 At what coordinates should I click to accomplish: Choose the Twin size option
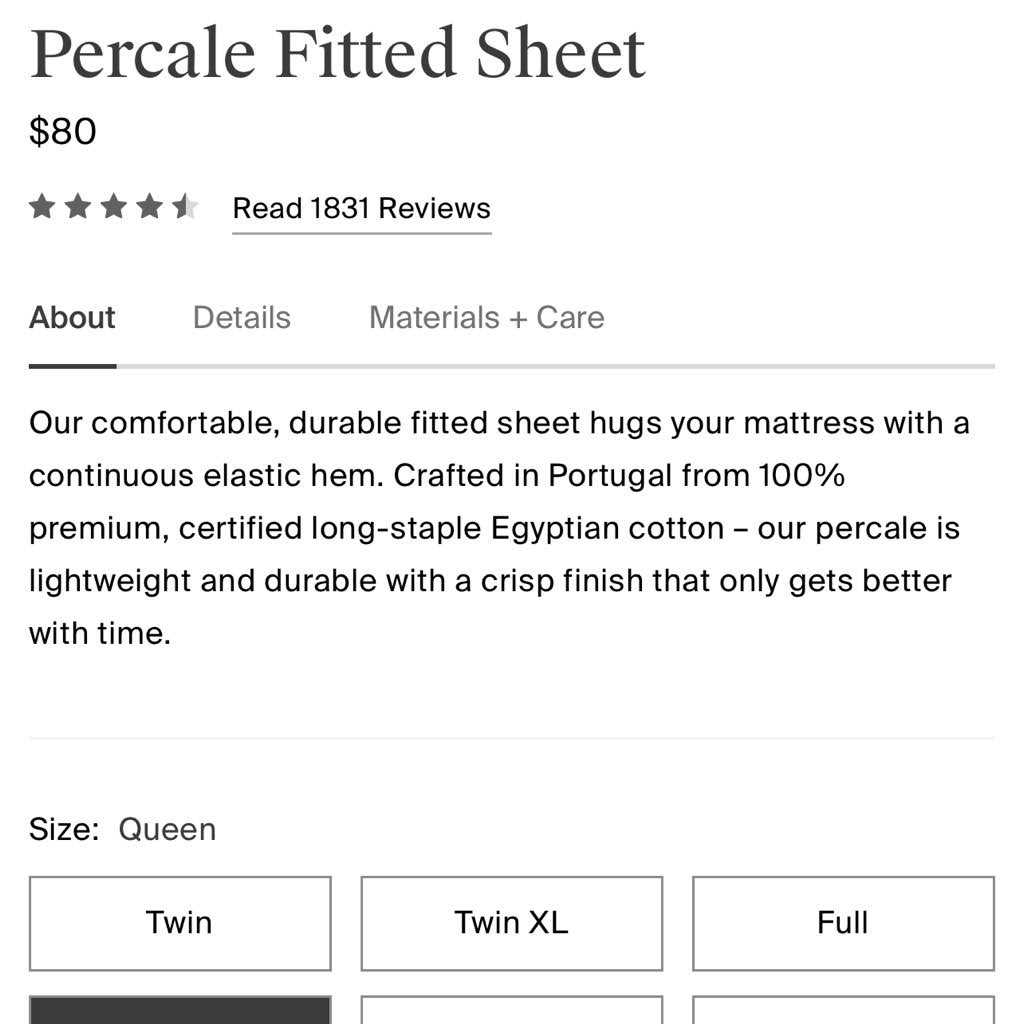[180, 923]
